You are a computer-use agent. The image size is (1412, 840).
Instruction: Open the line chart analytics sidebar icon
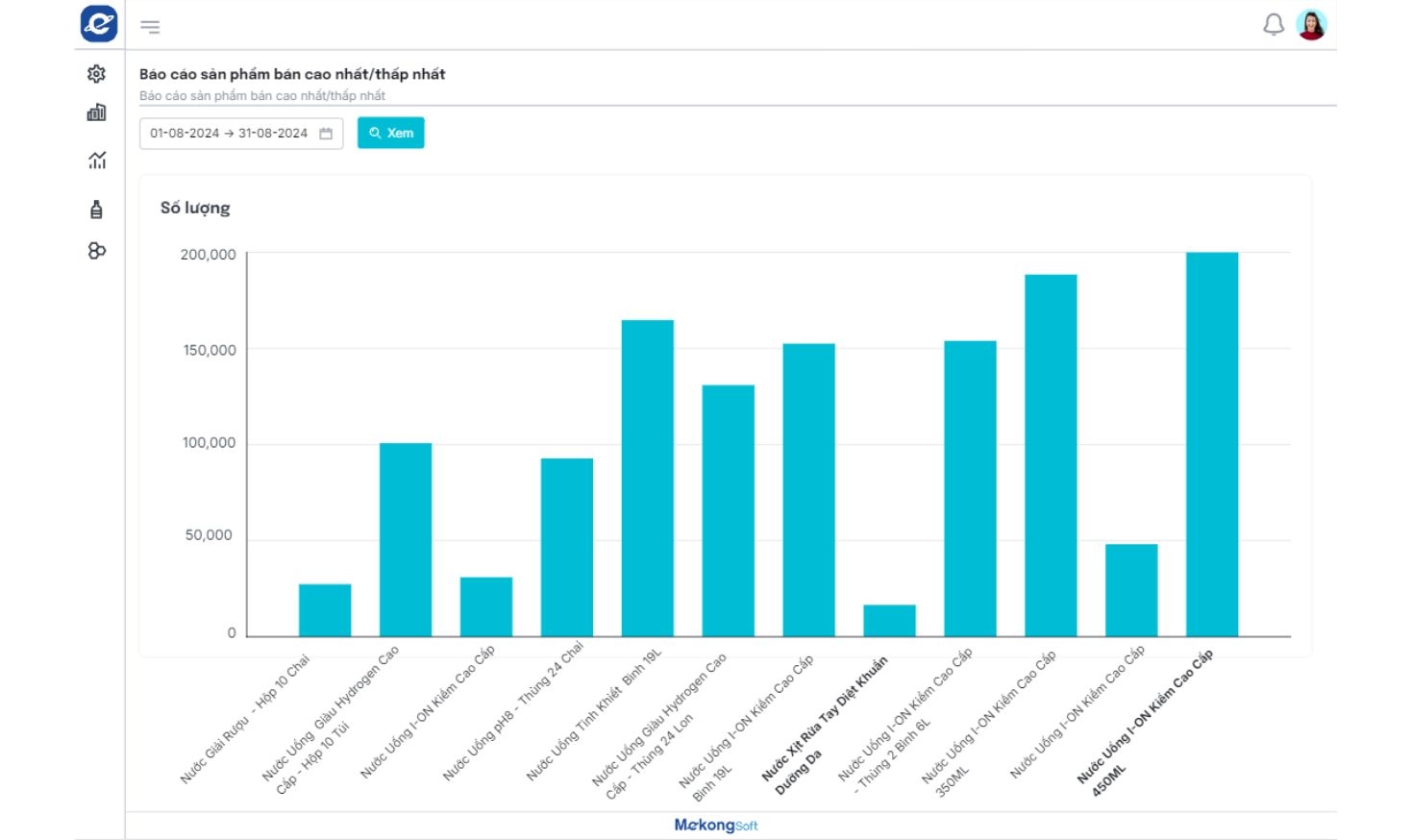coord(96,161)
